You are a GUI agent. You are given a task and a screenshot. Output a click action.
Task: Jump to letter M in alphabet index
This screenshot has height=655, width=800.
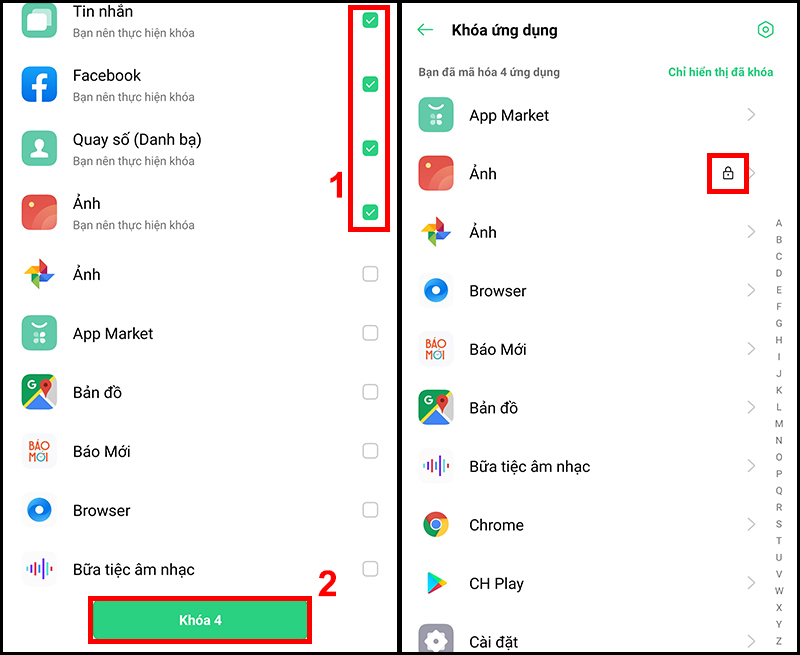click(779, 423)
